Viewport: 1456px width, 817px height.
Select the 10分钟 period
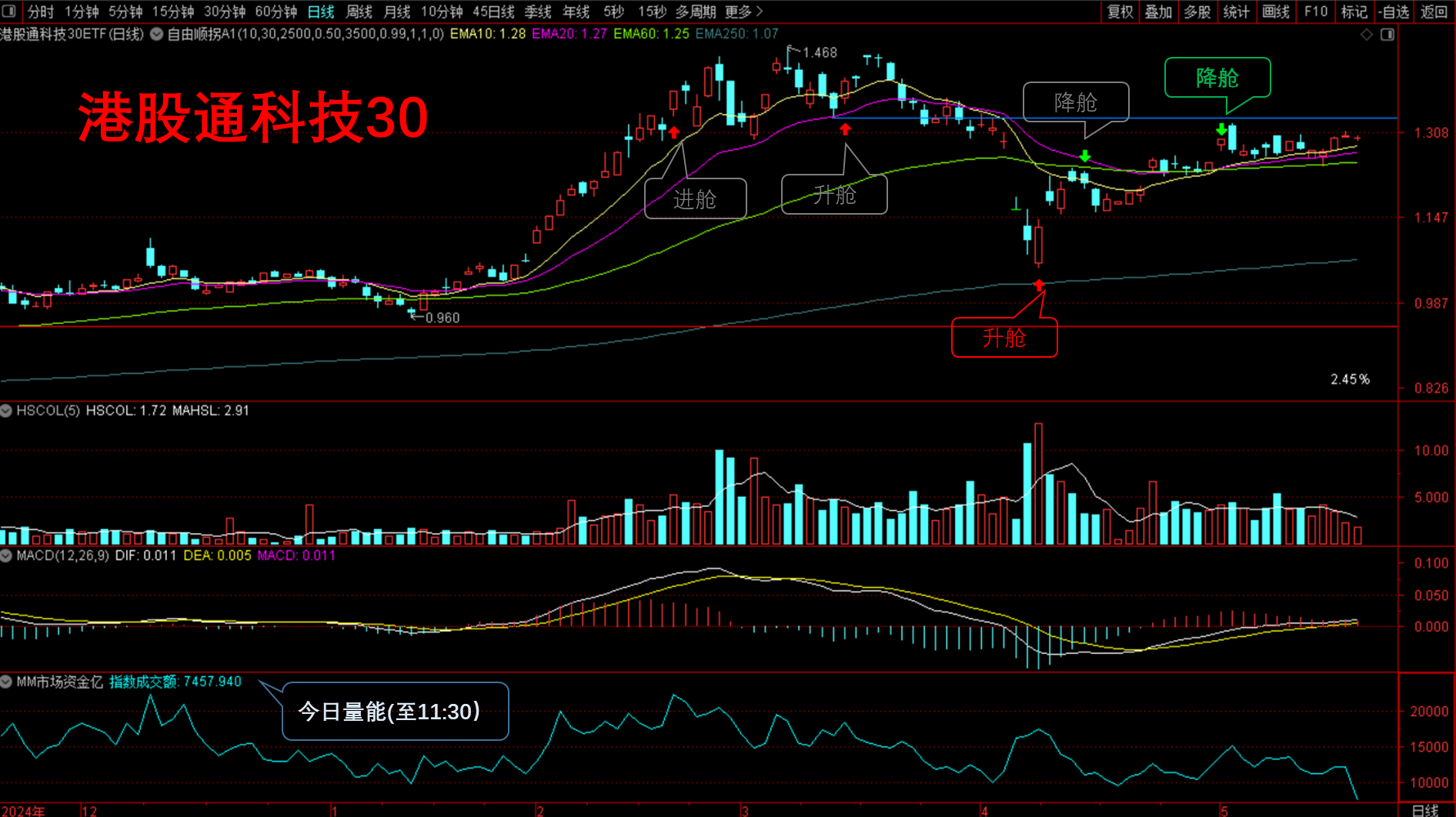pos(442,12)
